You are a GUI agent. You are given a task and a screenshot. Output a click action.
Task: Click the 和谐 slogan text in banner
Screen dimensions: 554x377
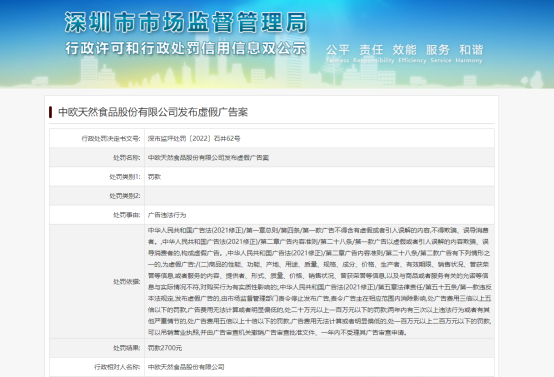click(x=471, y=50)
